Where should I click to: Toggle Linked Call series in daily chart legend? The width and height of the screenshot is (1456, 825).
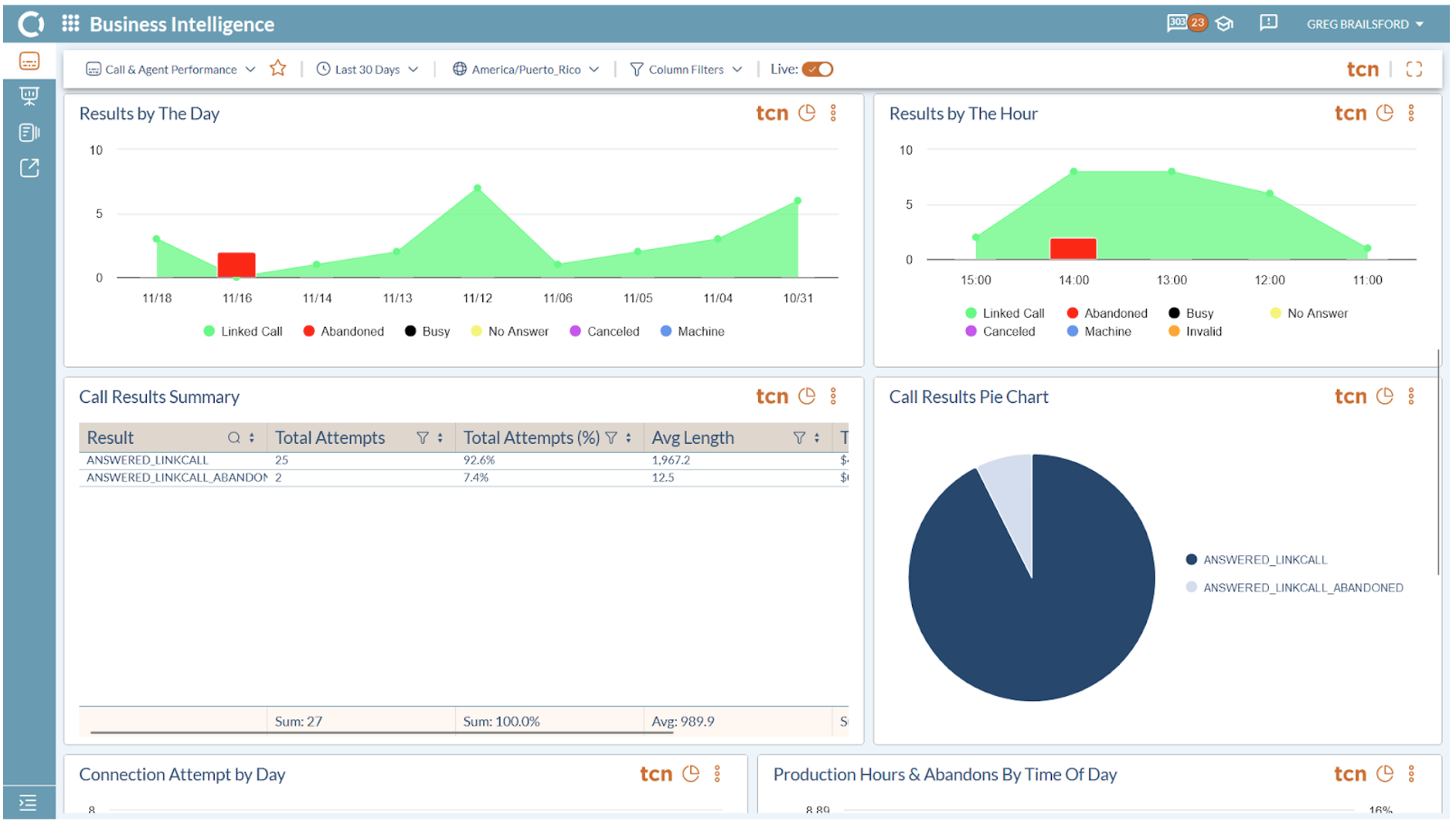click(243, 331)
